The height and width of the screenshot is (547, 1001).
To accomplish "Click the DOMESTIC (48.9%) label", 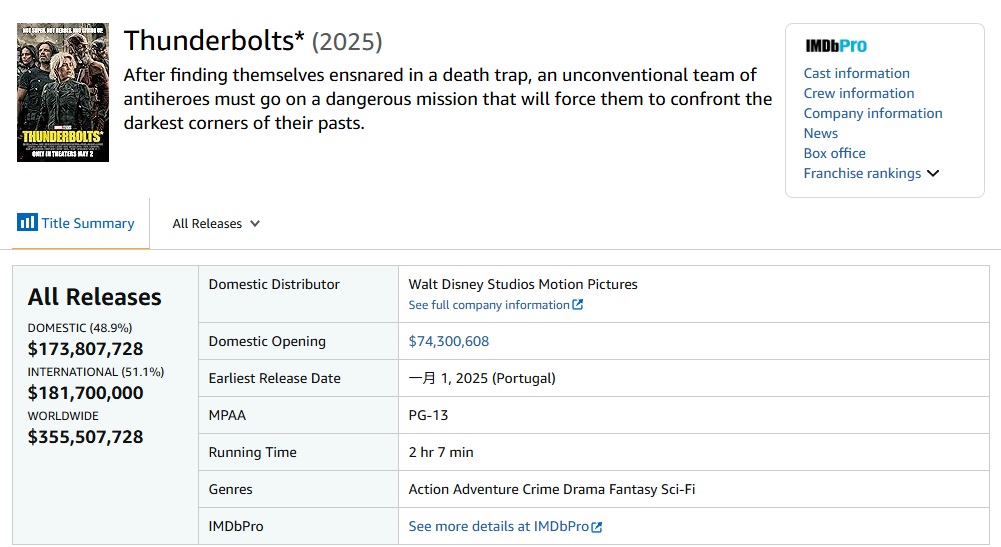I will (x=80, y=328).
